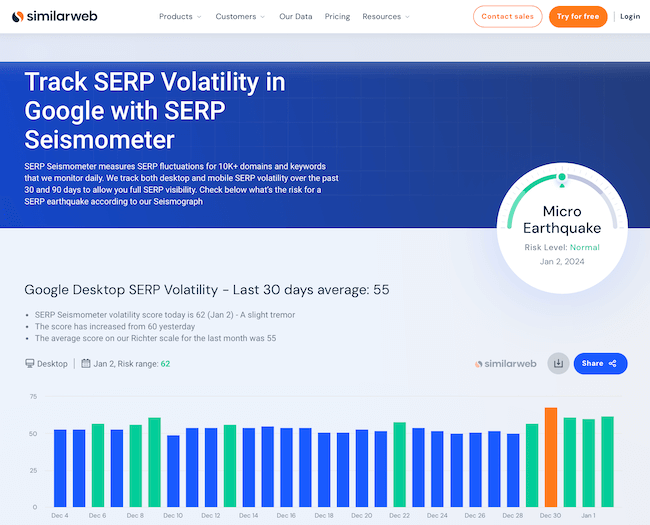
Task: Select the green Dec 22 bar
Action: [399, 464]
